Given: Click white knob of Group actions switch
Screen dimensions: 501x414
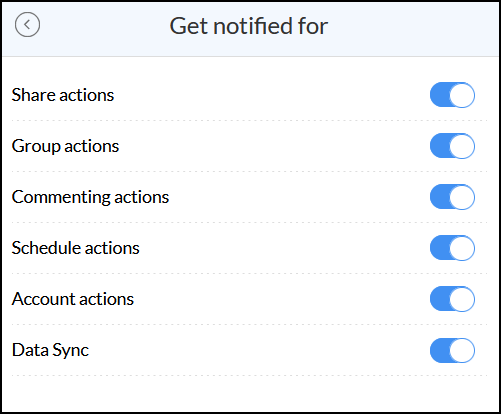Looking at the screenshot, I should click(x=462, y=146).
